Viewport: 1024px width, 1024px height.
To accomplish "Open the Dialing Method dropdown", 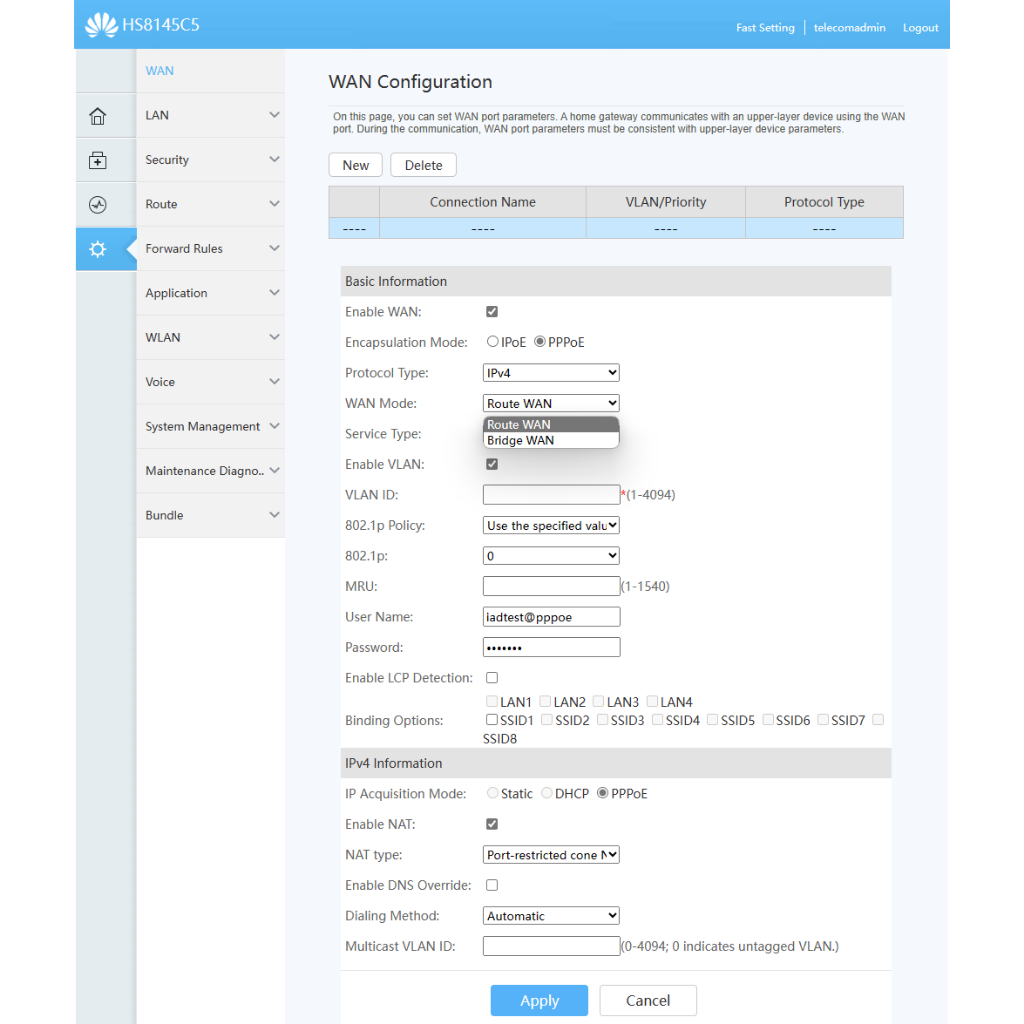I will pyautogui.click(x=551, y=916).
